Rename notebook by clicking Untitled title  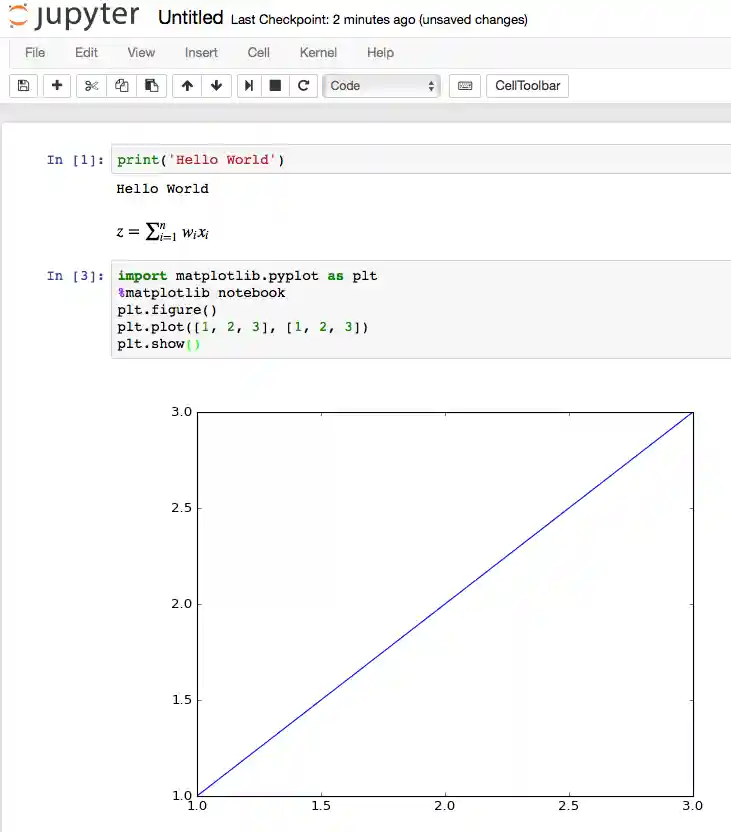pyautogui.click(x=191, y=18)
